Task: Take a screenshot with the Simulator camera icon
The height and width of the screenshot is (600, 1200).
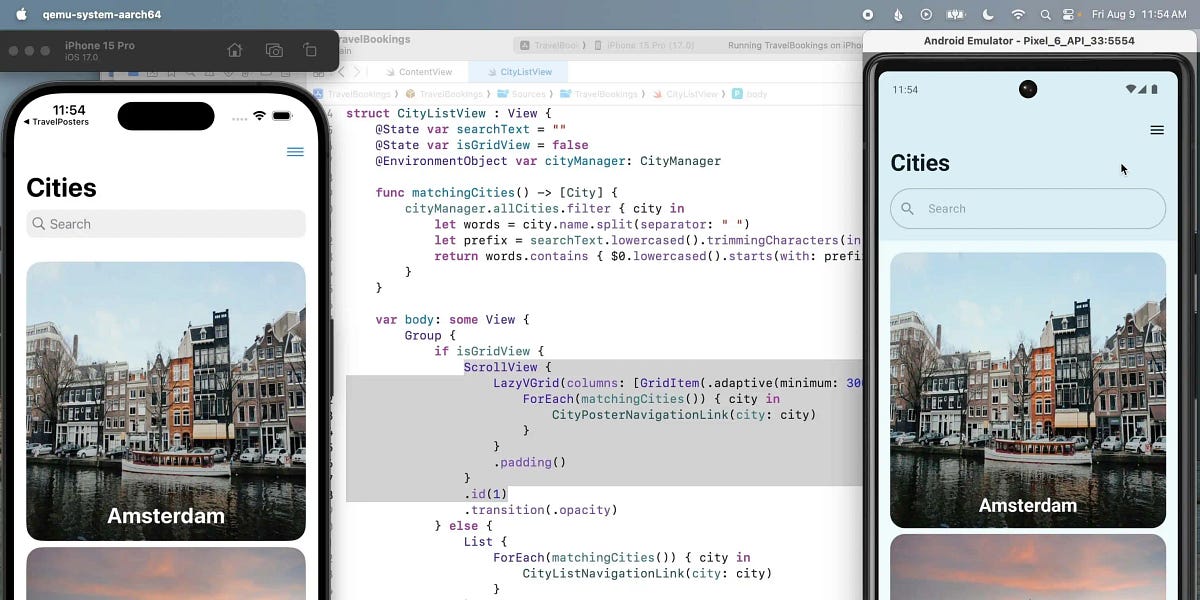Action: 274,50
